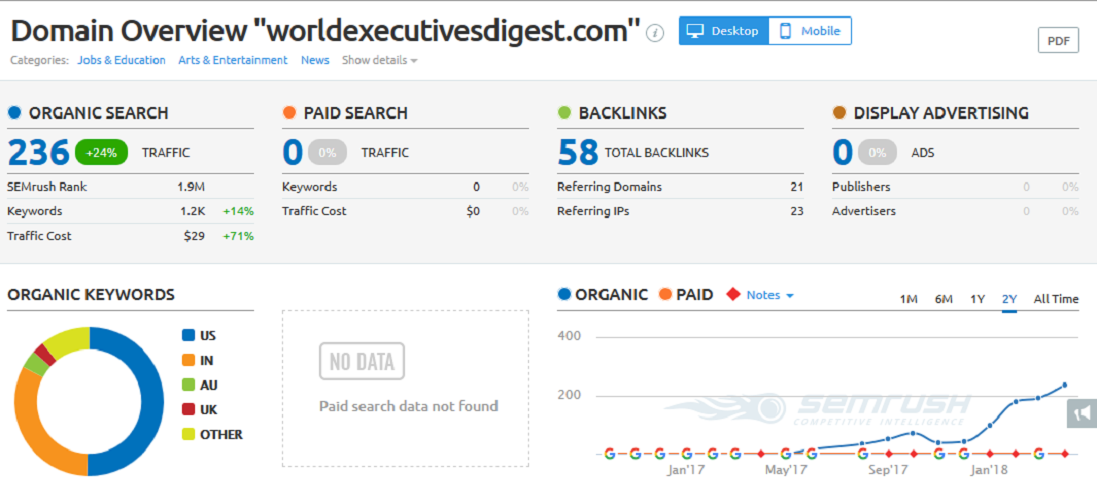Viewport: 1097px width, 500px height.
Task: Click the blue US legend color swatch
Action: (188, 336)
